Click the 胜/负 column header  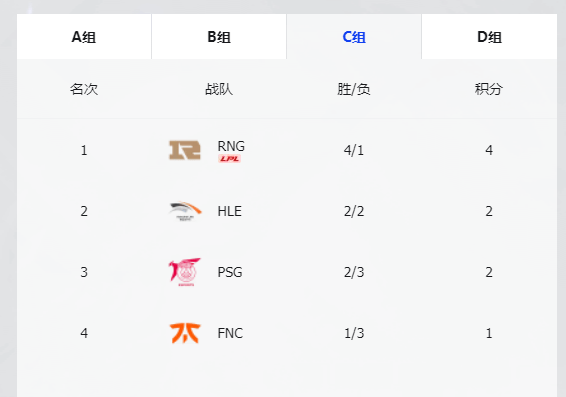point(354,89)
